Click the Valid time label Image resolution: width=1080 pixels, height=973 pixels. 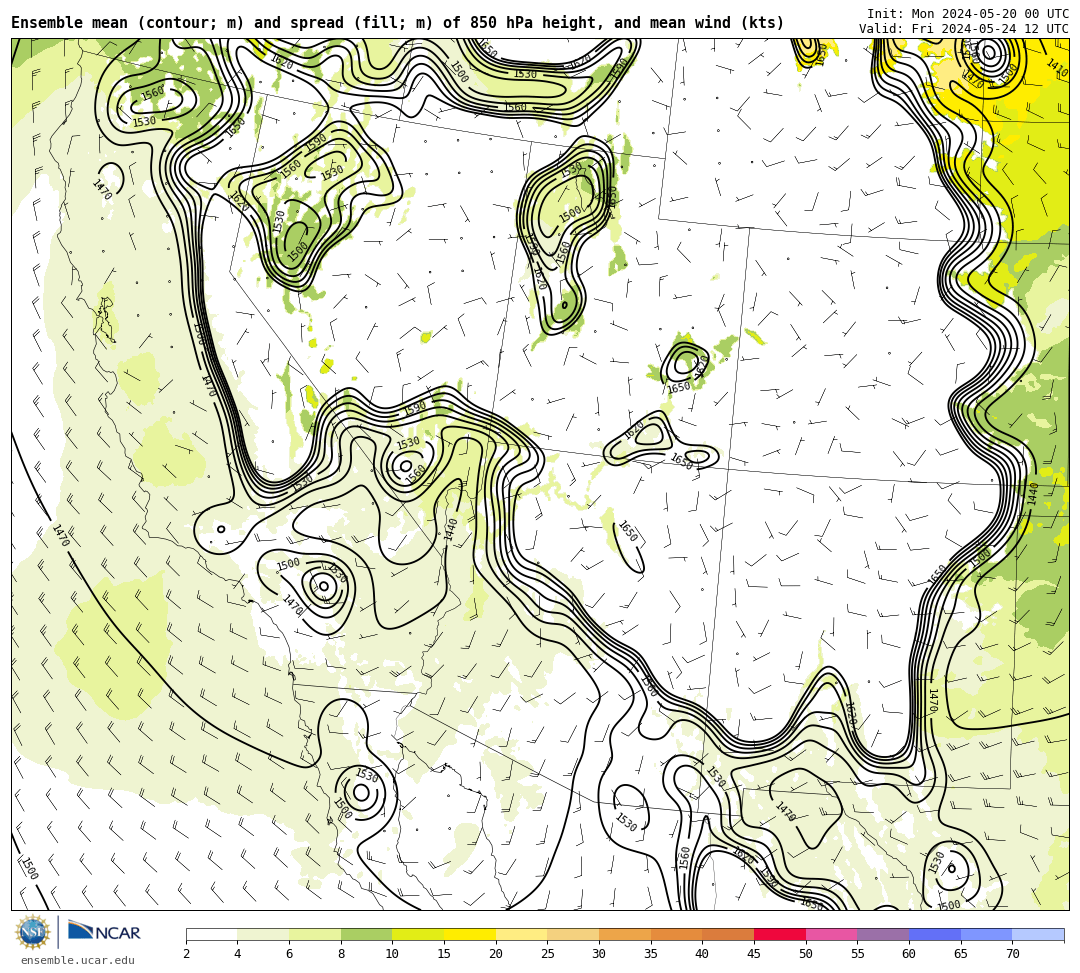pos(964,29)
